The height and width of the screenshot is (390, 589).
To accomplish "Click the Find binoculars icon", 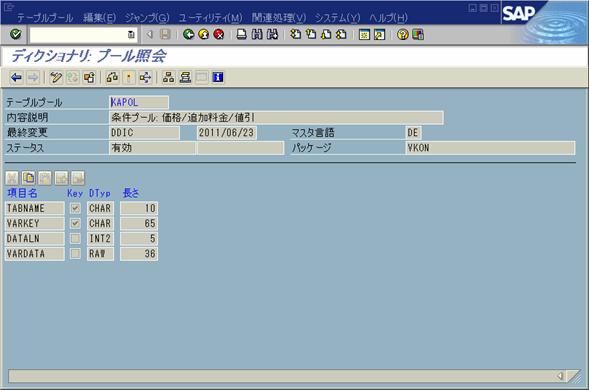I will (x=257, y=35).
